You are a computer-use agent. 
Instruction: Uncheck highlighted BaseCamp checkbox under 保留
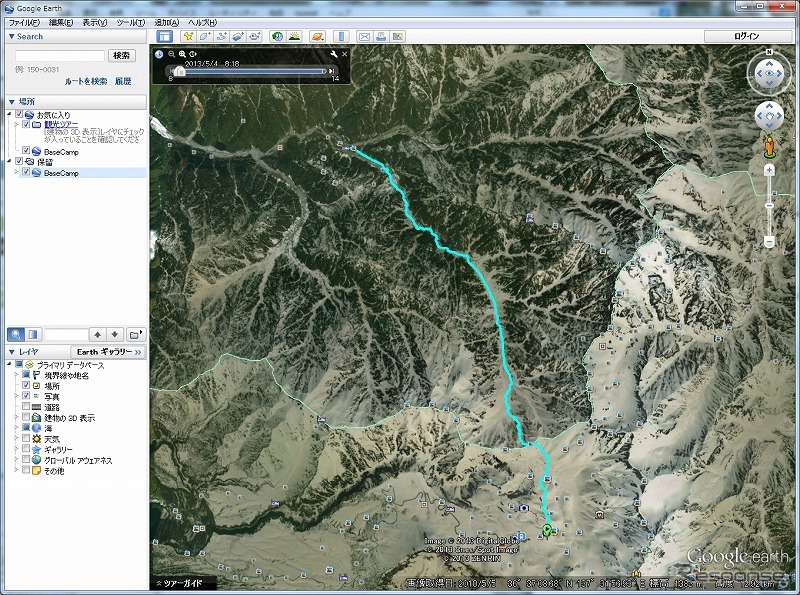(x=27, y=172)
